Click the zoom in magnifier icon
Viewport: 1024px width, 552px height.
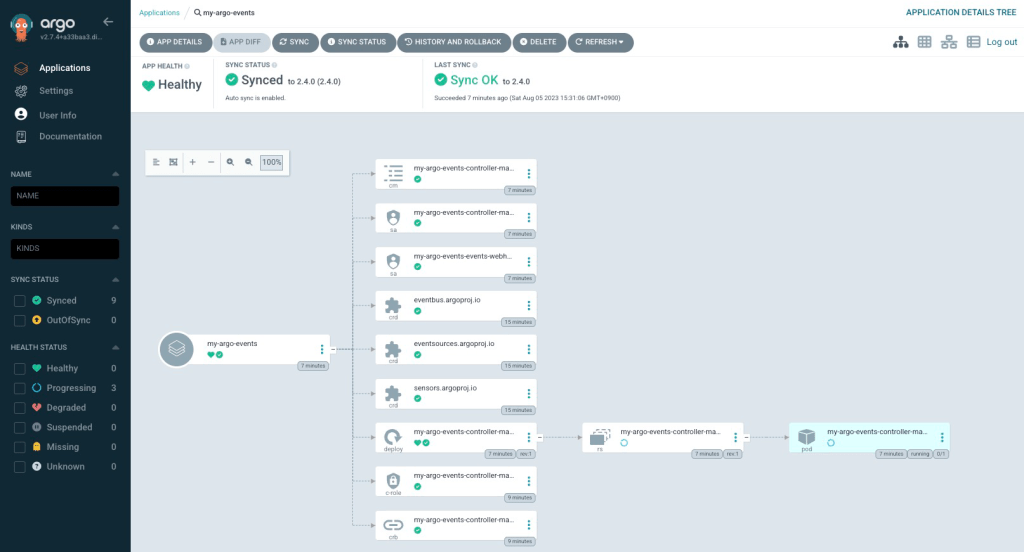(230, 162)
